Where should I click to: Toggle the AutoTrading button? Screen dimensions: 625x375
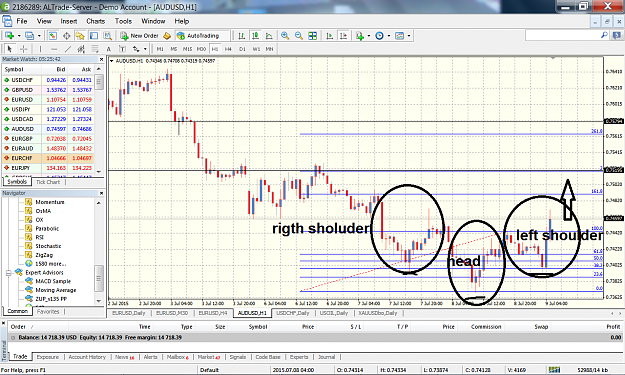(202, 36)
